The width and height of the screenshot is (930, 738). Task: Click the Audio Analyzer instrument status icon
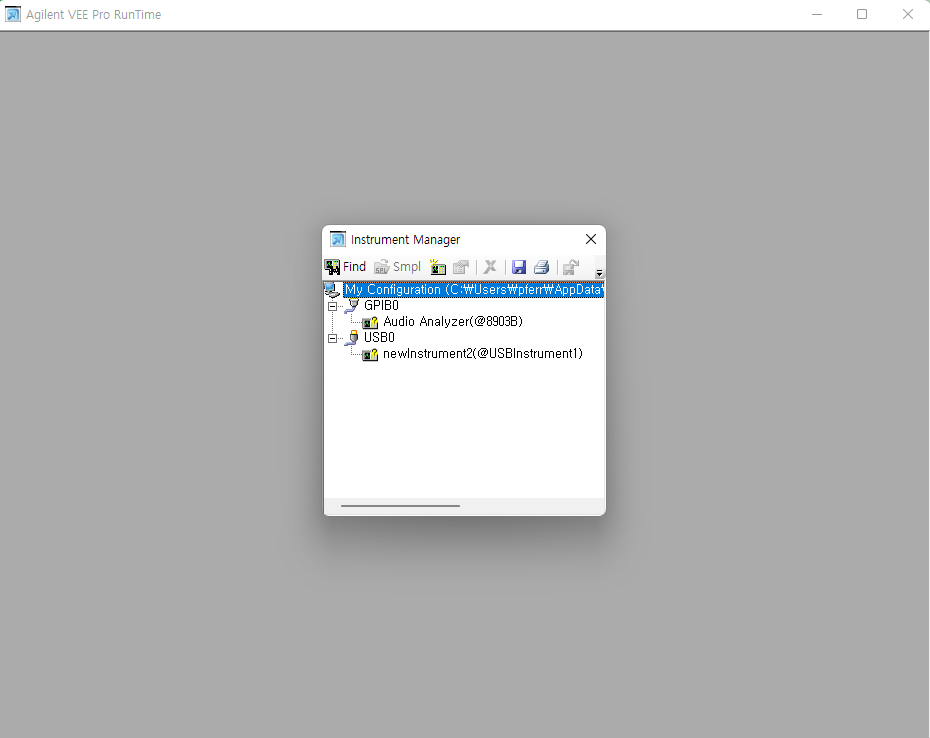tap(370, 322)
